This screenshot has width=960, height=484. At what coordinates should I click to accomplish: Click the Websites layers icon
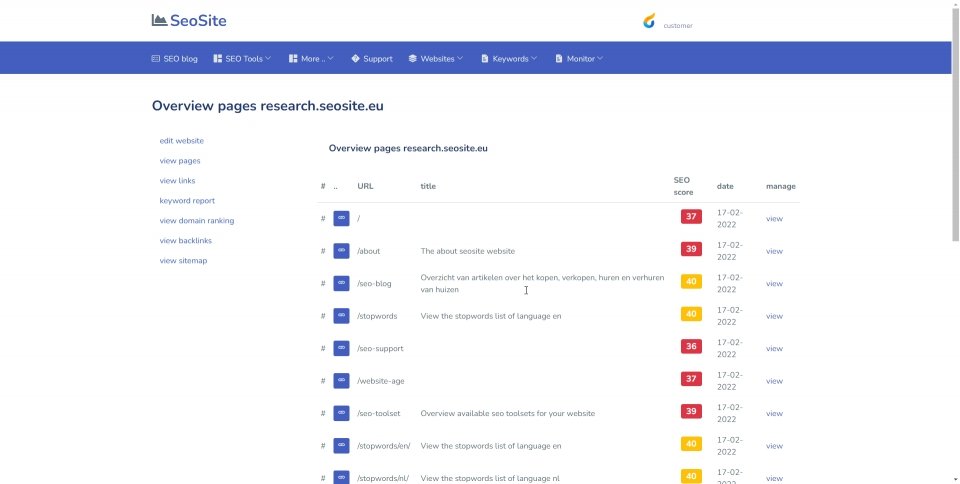point(413,59)
